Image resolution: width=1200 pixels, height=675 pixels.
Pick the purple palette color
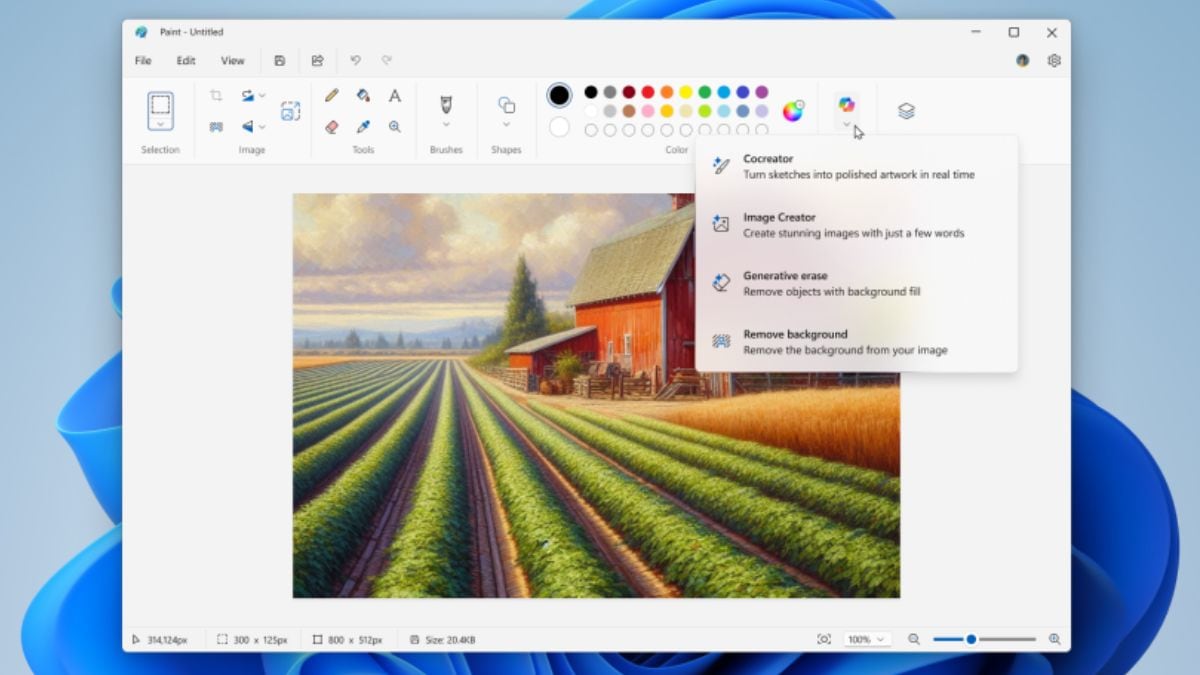click(x=762, y=92)
